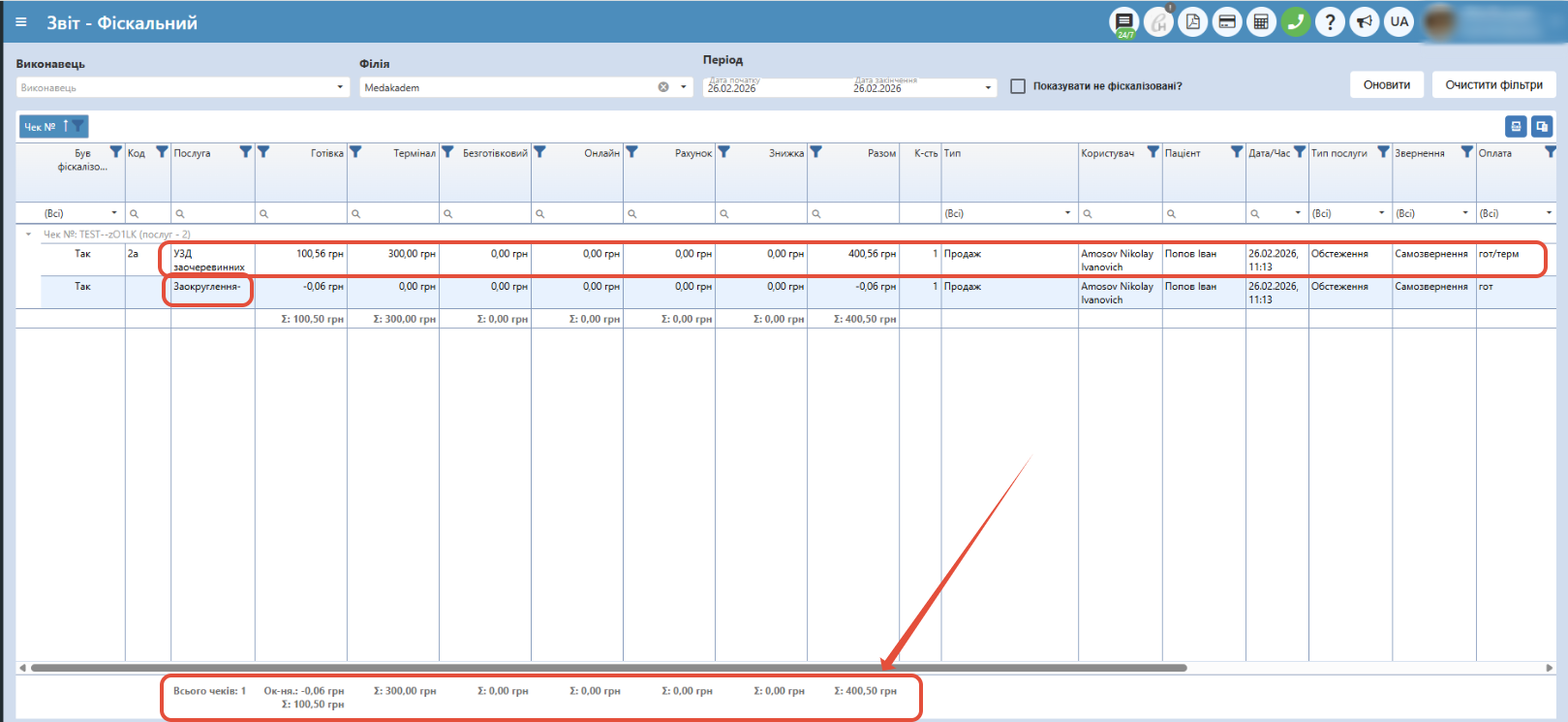Viewport: 1568px width, 722px height.
Task: Open the calculator icon in header
Action: pos(1261,22)
